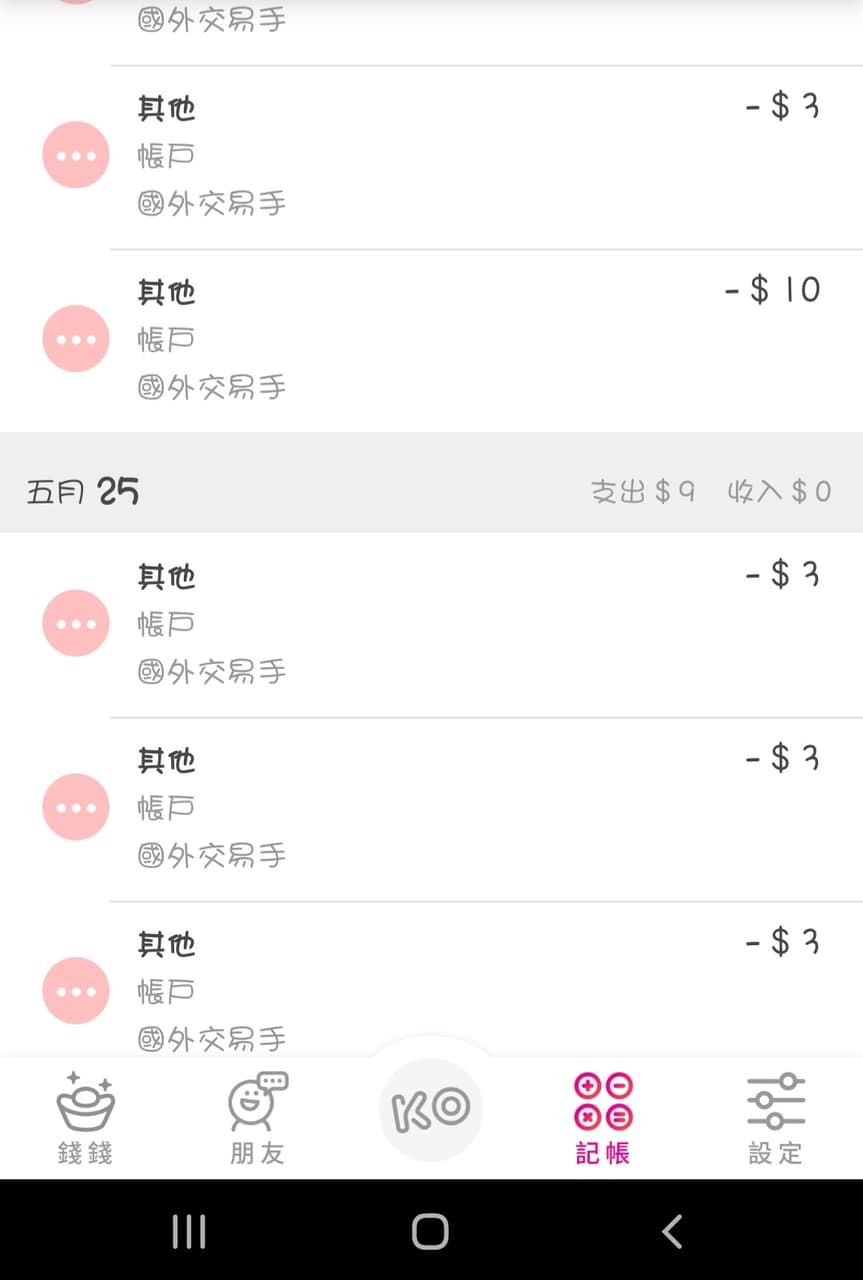Tap the pink icon of the bottom-most entry

coord(76,991)
